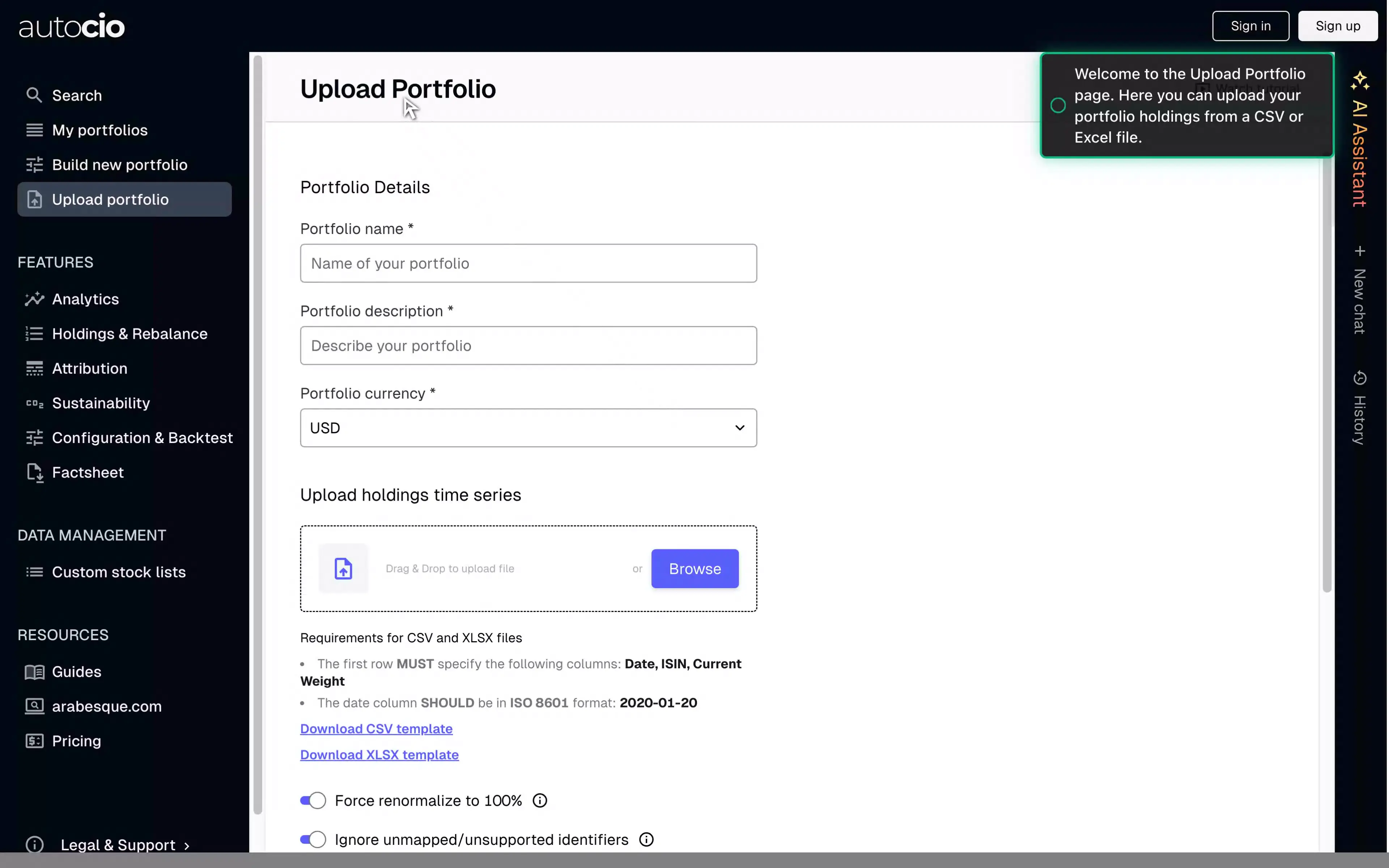Viewport: 1389px width, 868px height.
Task: Click the Analytics chart icon
Action: (x=34, y=299)
